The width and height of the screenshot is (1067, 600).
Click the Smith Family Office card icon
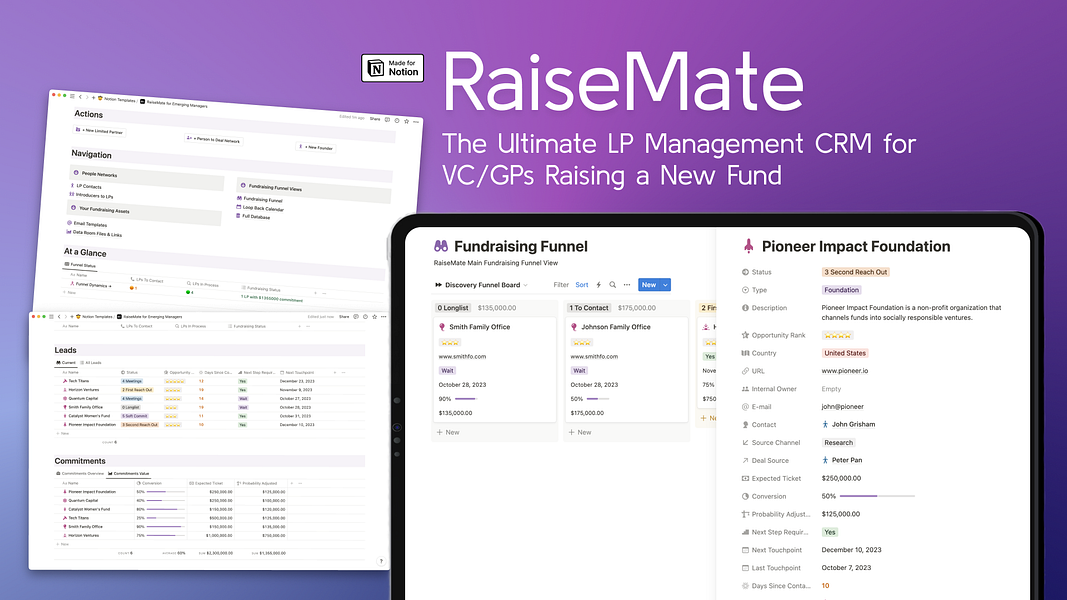tap(442, 327)
